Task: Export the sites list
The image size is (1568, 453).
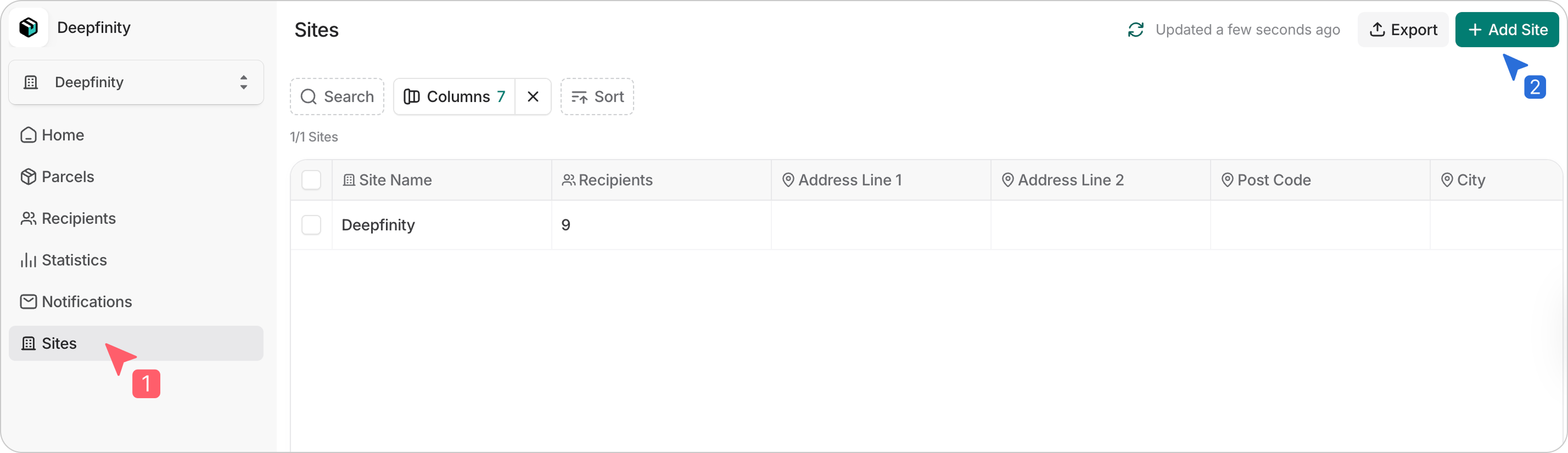Action: [x=1402, y=29]
